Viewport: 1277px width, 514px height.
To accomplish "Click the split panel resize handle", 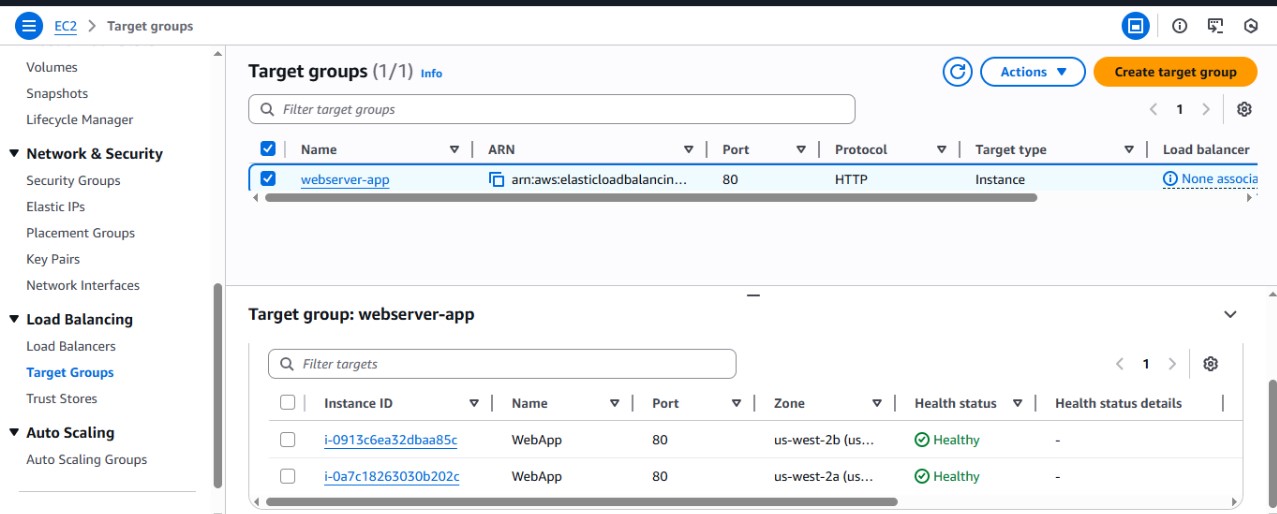I will (x=754, y=295).
